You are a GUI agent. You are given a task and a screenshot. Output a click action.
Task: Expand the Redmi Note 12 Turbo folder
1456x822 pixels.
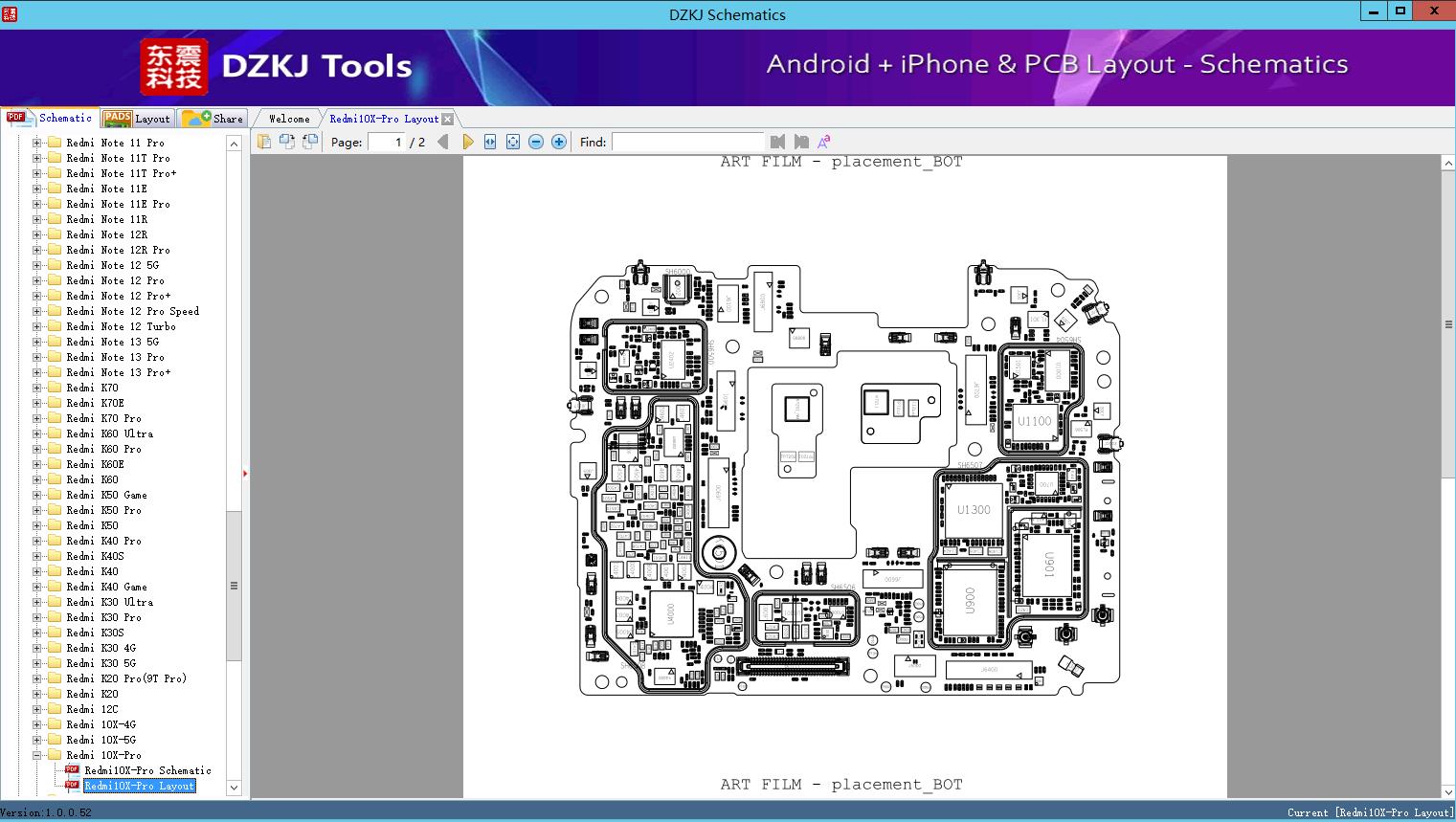point(37,326)
